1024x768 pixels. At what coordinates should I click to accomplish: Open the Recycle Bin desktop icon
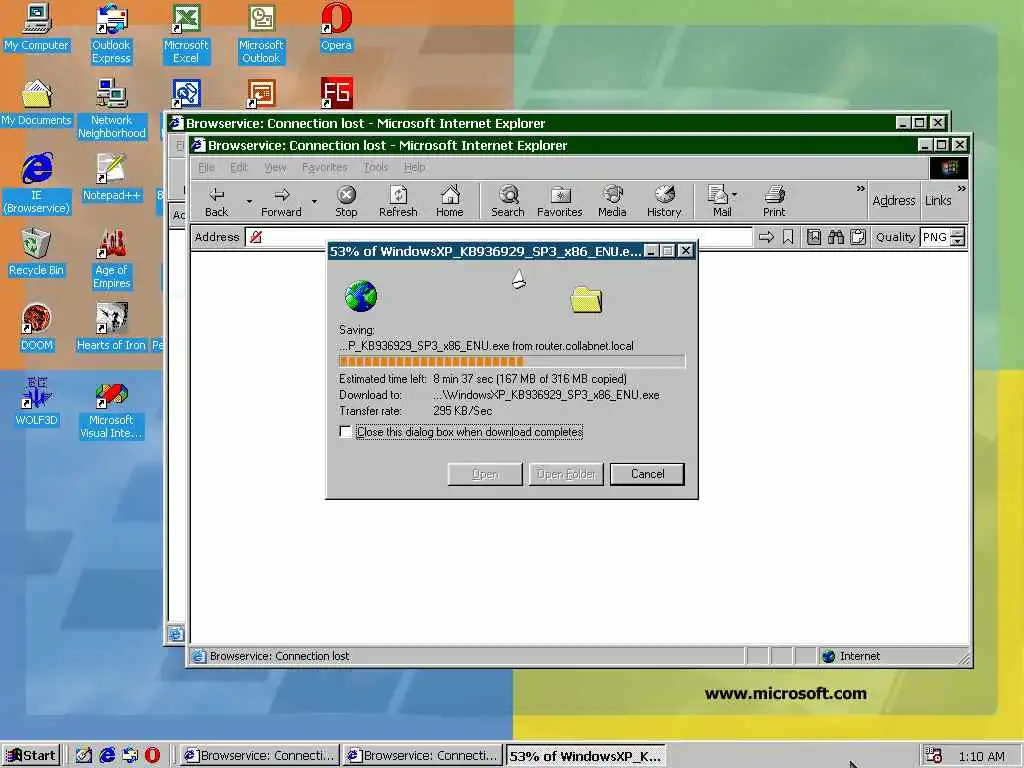click(x=37, y=252)
